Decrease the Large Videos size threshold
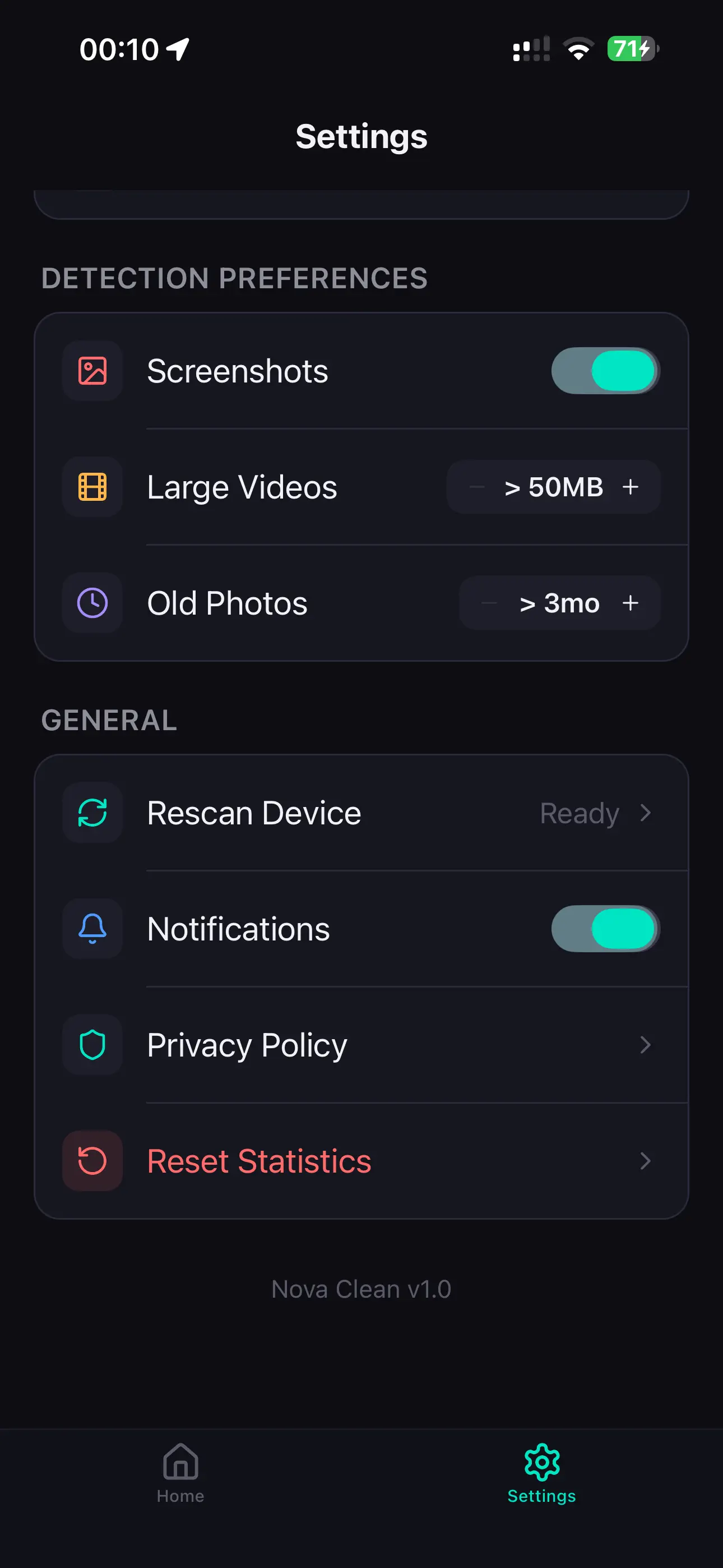The image size is (723, 1568). 477,487
